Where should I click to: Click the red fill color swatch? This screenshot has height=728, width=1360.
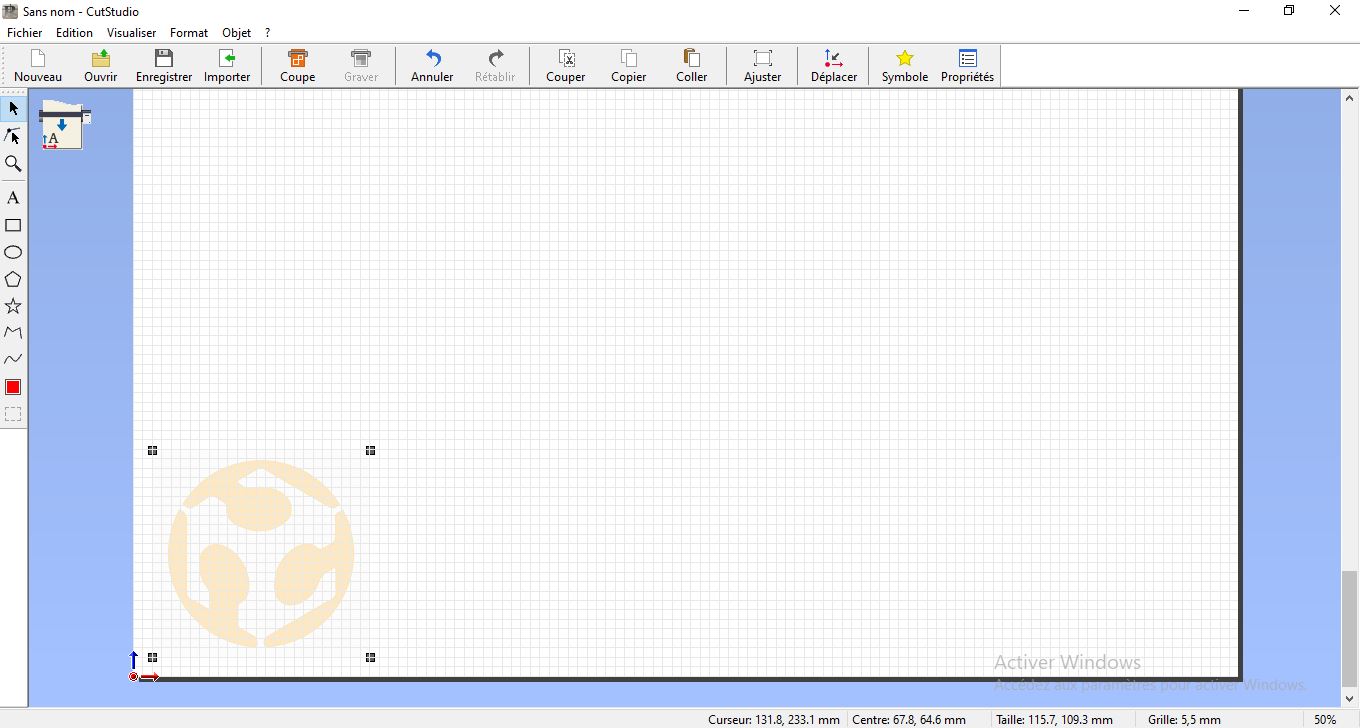[13, 387]
